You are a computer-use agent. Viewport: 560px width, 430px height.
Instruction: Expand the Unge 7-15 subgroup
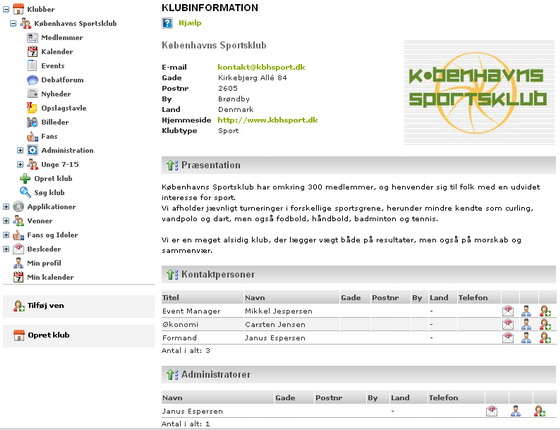(20, 164)
